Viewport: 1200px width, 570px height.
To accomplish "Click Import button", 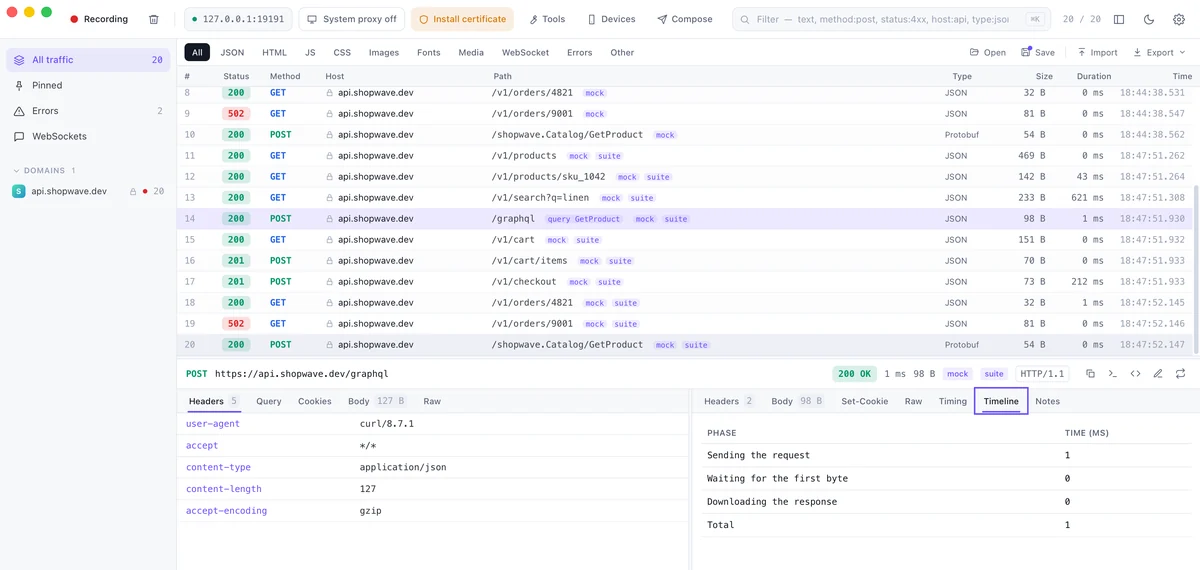I will pos(1097,52).
